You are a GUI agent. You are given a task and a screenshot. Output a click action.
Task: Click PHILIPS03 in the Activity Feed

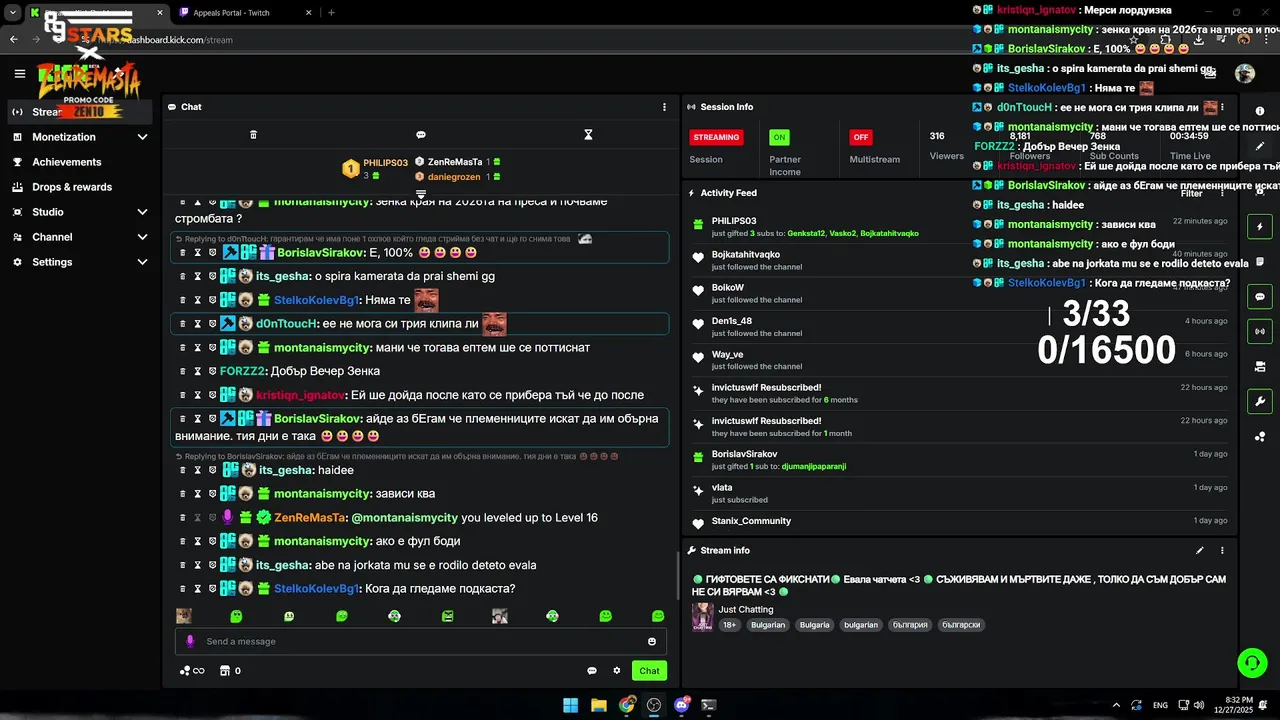(x=734, y=221)
